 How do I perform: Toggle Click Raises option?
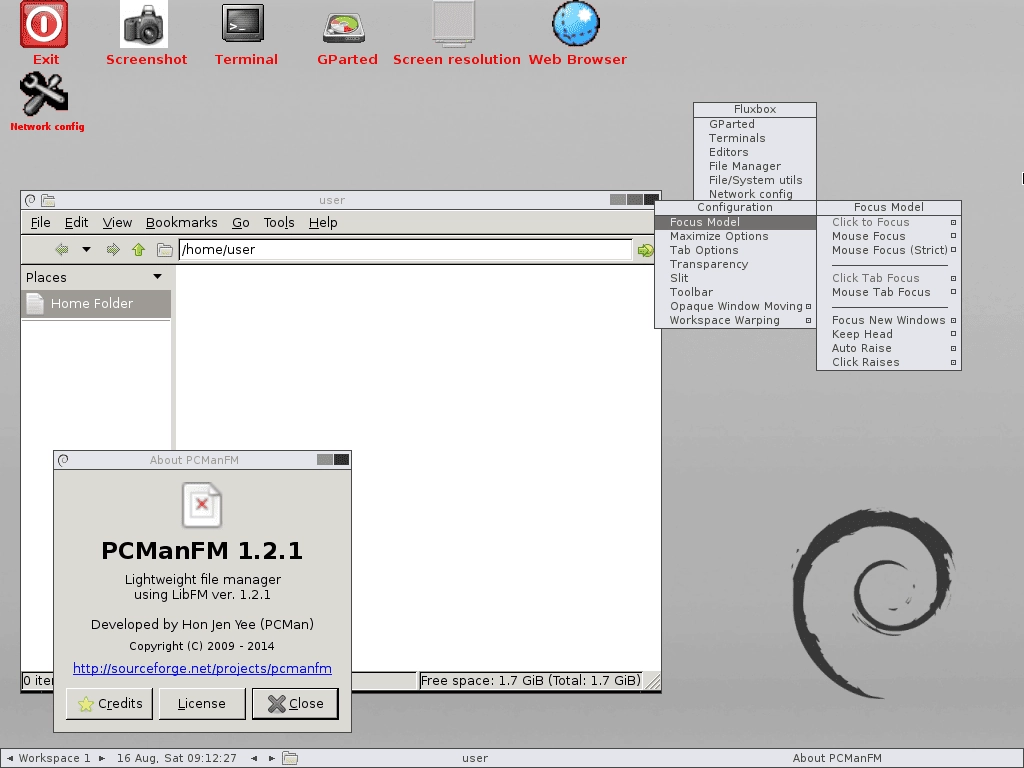(889, 362)
